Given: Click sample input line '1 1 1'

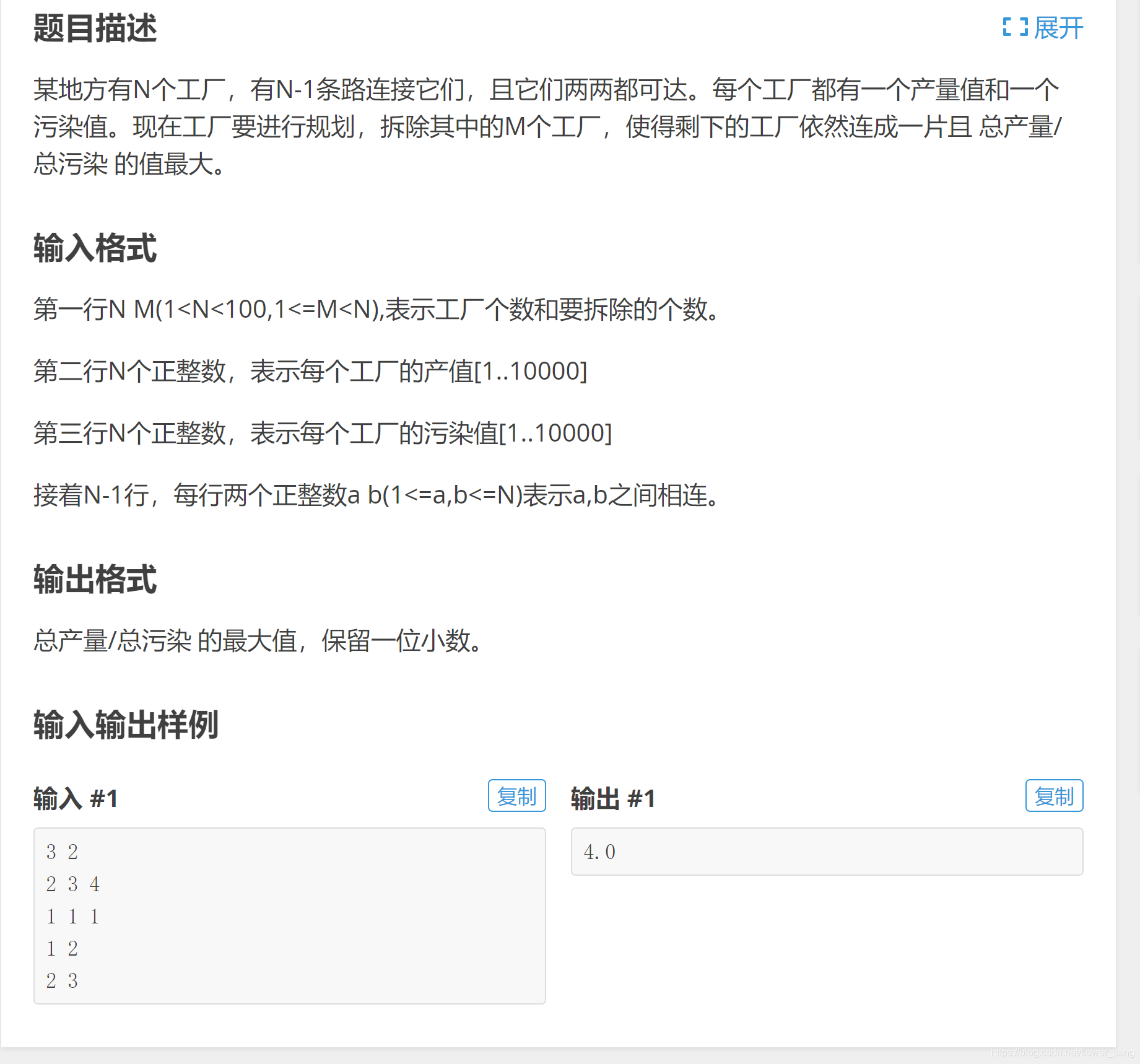Looking at the screenshot, I should [72, 916].
